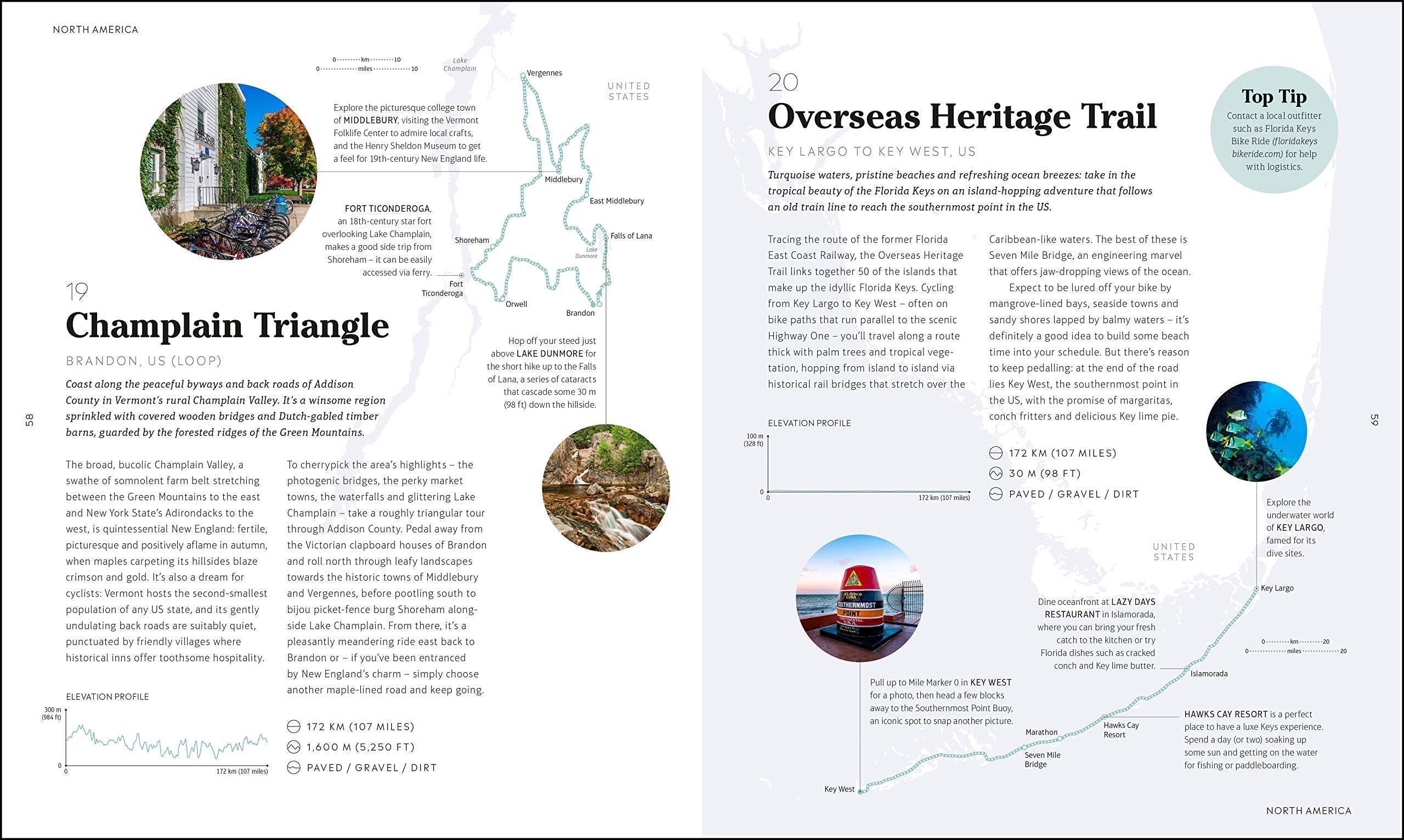Click the surface icon beside Champlain Paved/Gravel/Dirt
Viewport: 1404px width, 840px height.
[x=293, y=768]
